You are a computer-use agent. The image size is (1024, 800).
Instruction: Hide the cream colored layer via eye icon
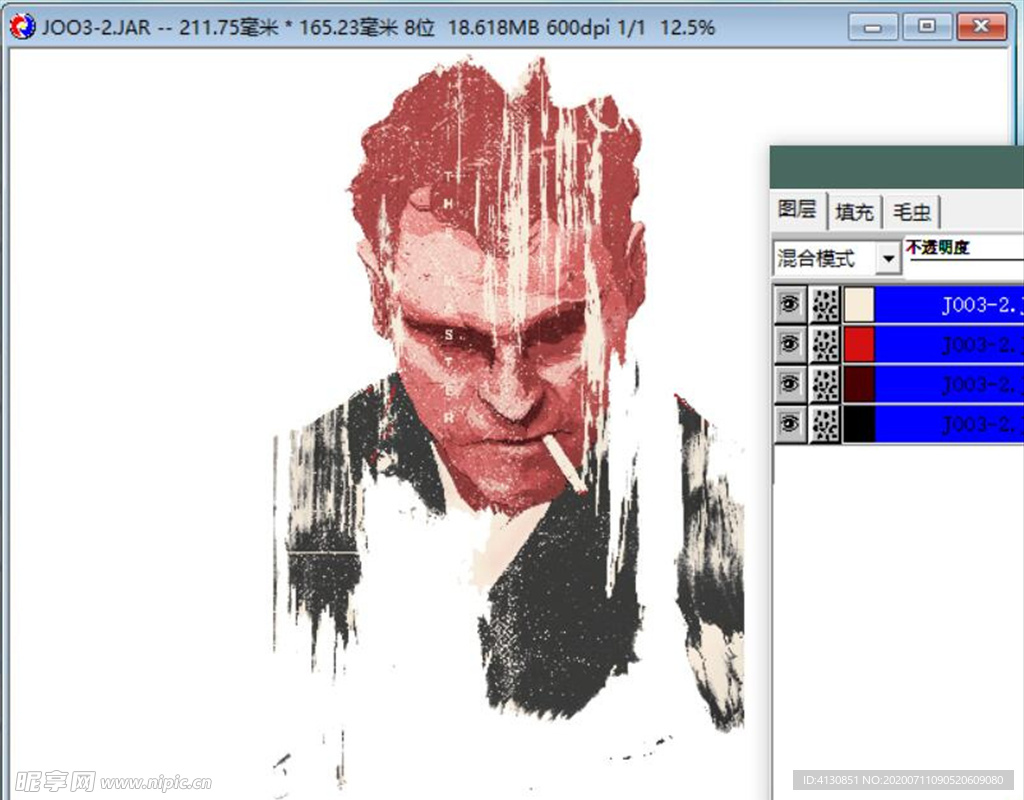click(x=790, y=305)
